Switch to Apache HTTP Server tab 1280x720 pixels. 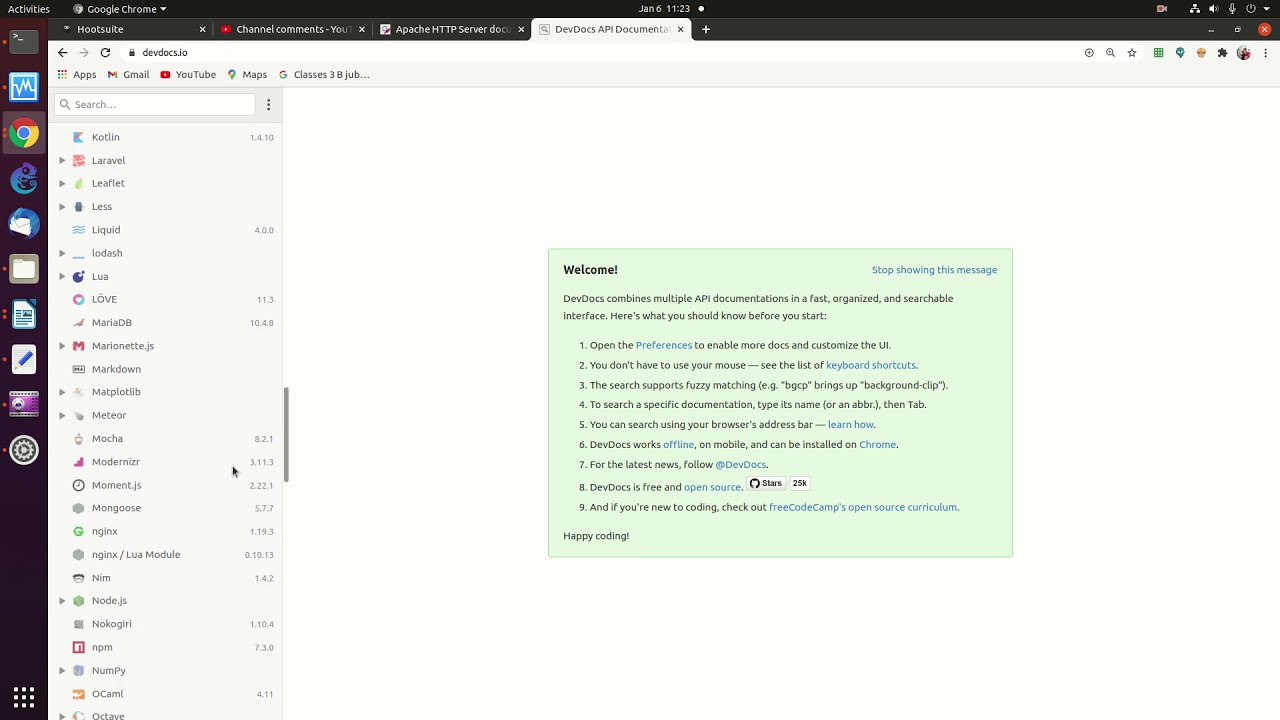click(x=452, y=29)
